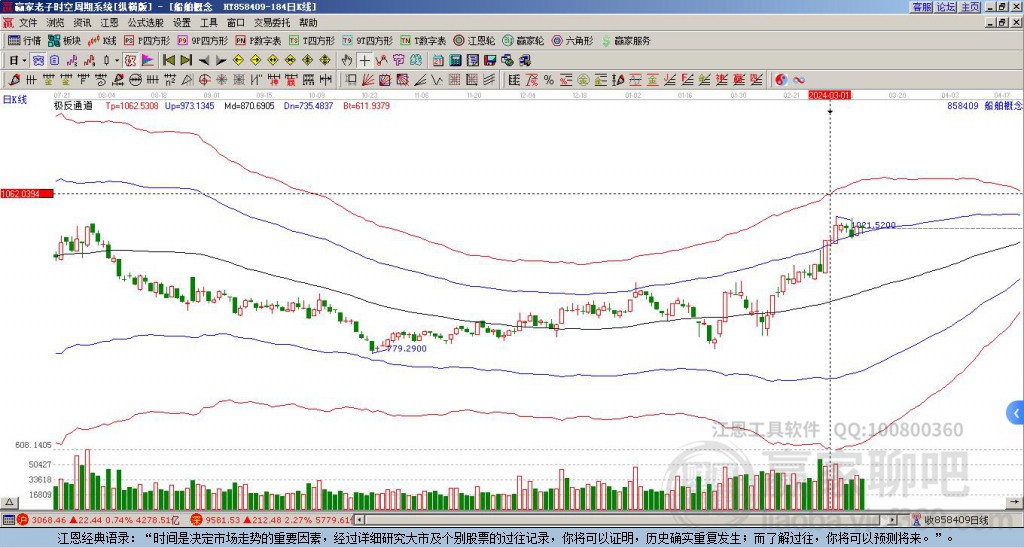The width and height of the screenshot is (1024, 548).
Task: Click the scrollbar left arrow
Action: (360, 520)
